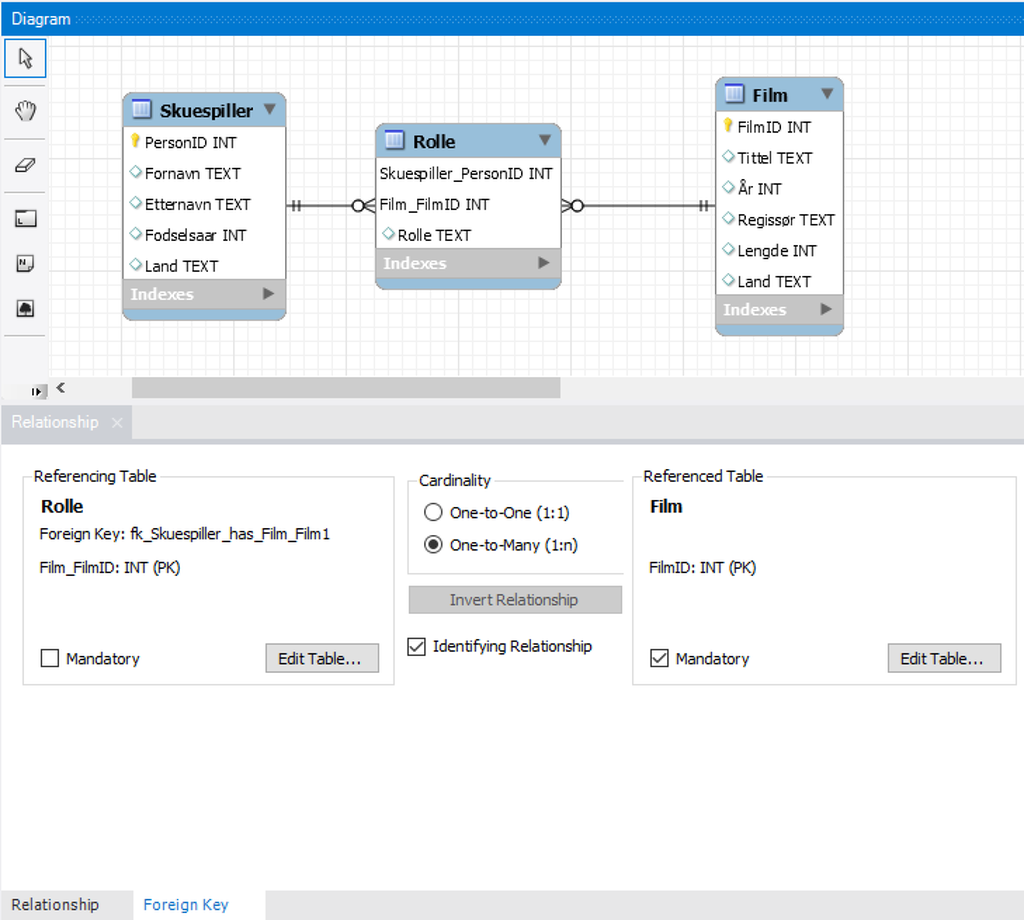
Task: Choose the place new table tool
Action: pyautogui.click(x=25, y=217)
